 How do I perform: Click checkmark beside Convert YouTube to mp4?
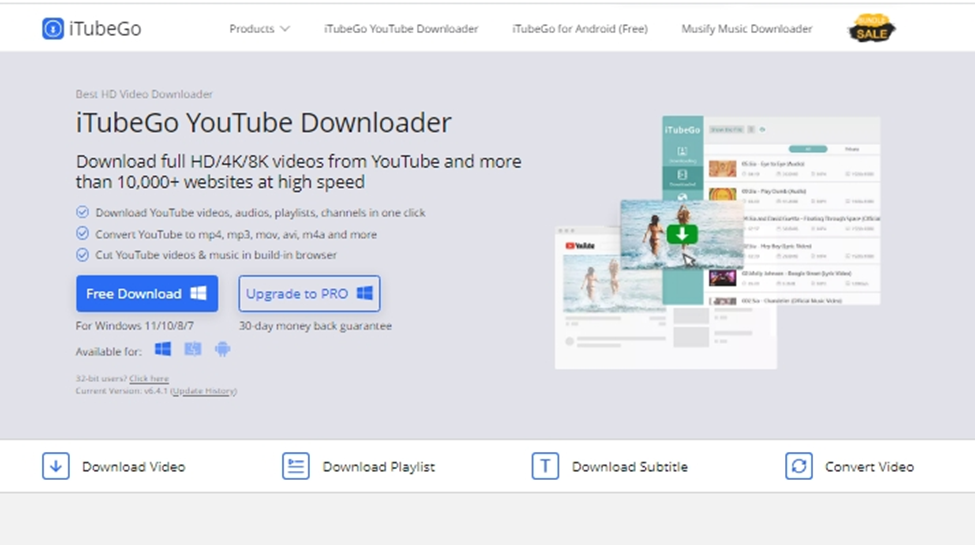pos(82,233)
